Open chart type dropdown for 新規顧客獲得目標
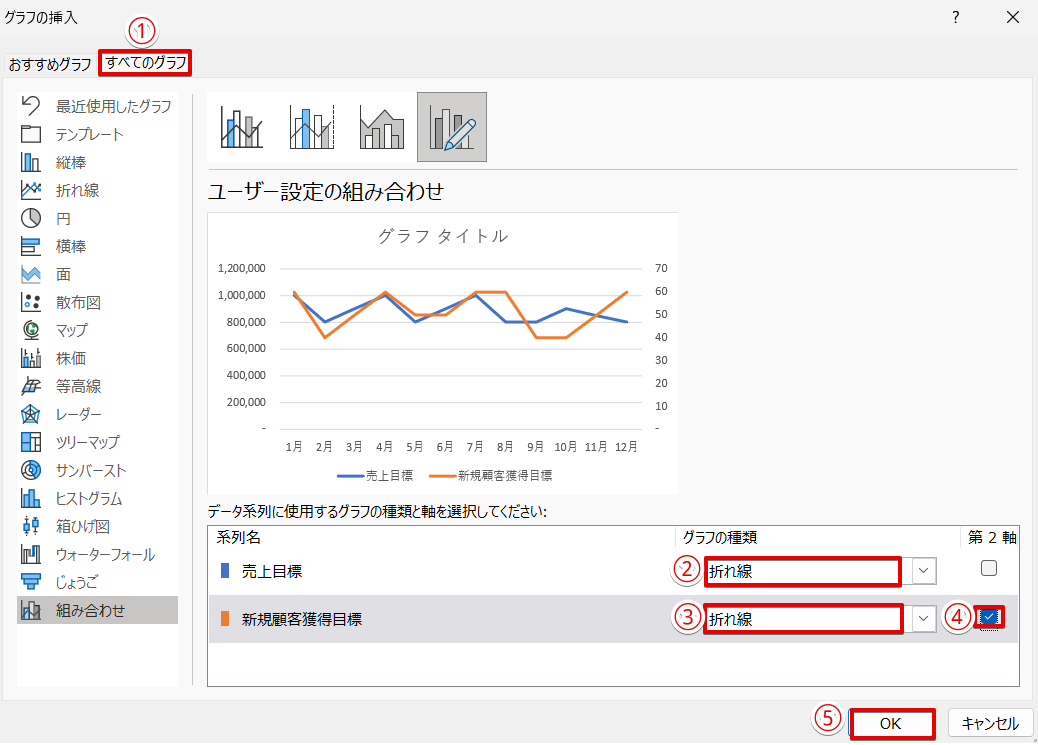 [x=925, y=619]
